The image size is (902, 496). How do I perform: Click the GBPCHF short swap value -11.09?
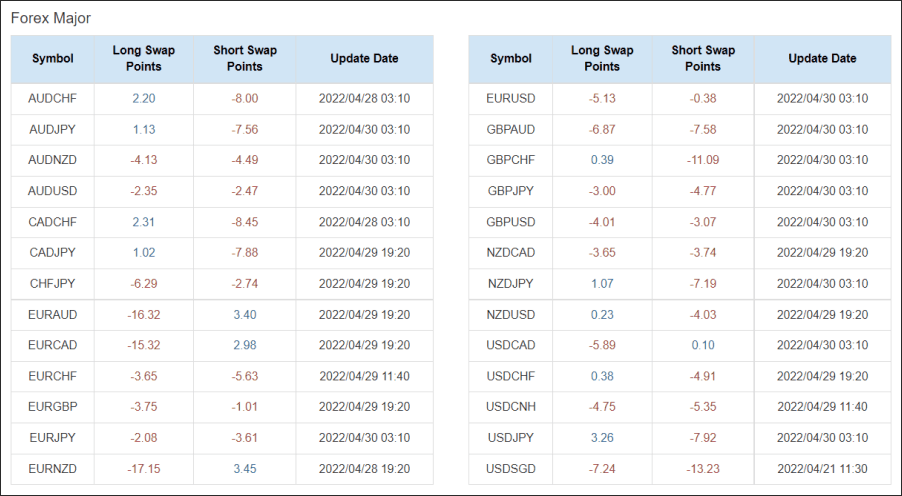point(702,160)
